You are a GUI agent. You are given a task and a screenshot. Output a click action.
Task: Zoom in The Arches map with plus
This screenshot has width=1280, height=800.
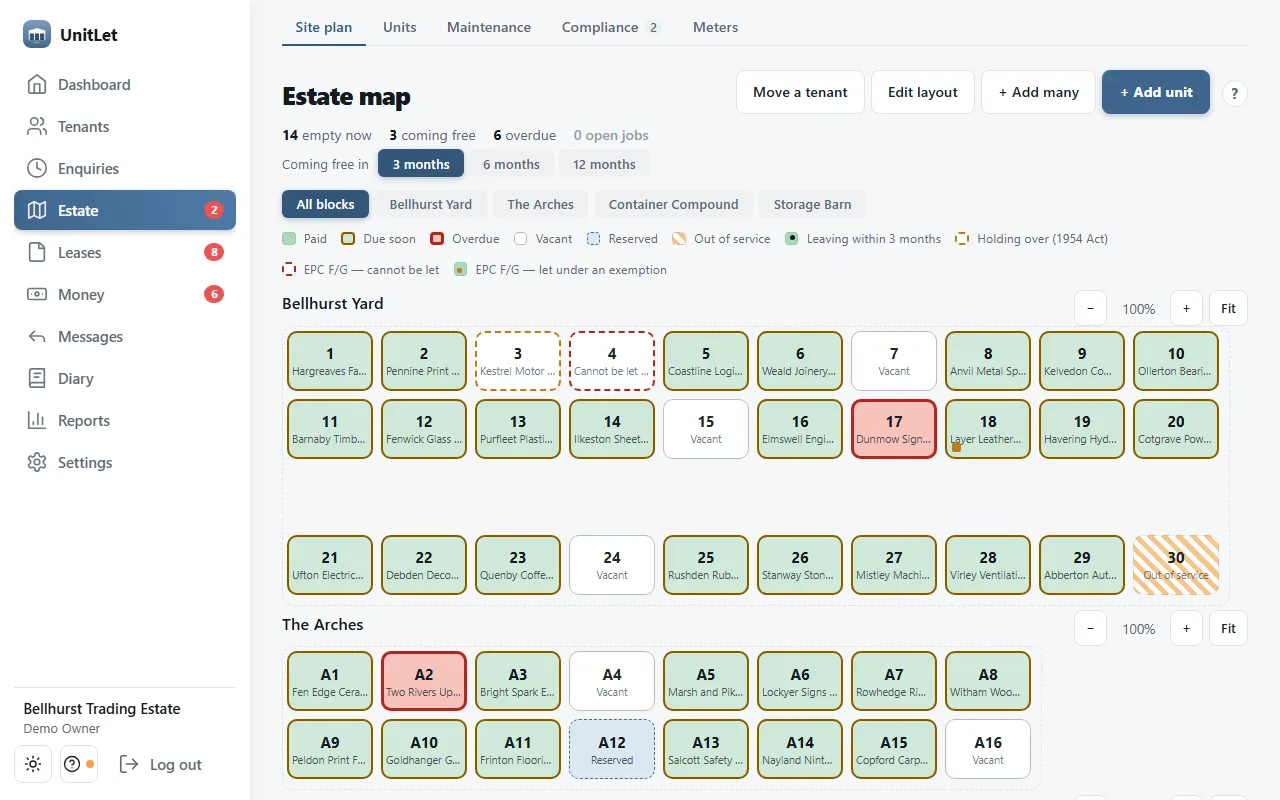pyautogui.click(x=1186, y=628)
